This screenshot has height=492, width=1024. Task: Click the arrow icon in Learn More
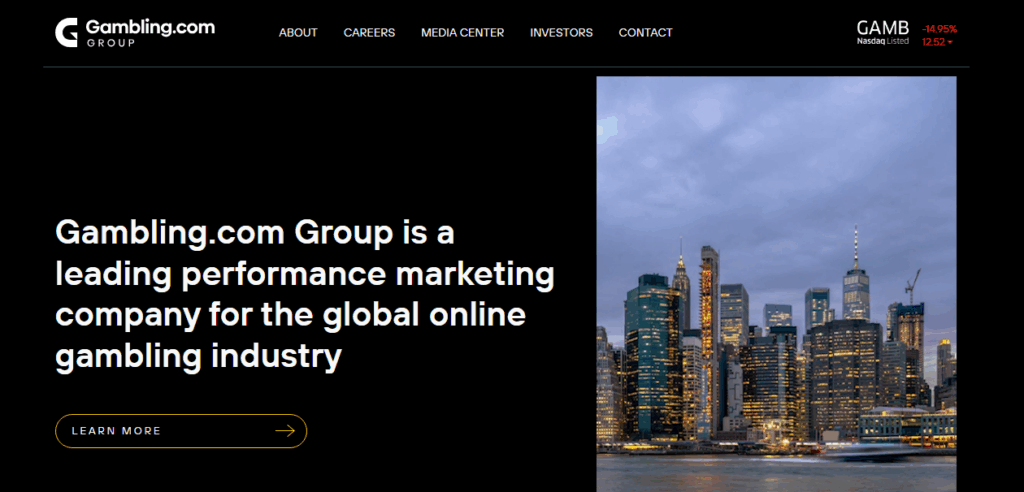pos(285,431)
